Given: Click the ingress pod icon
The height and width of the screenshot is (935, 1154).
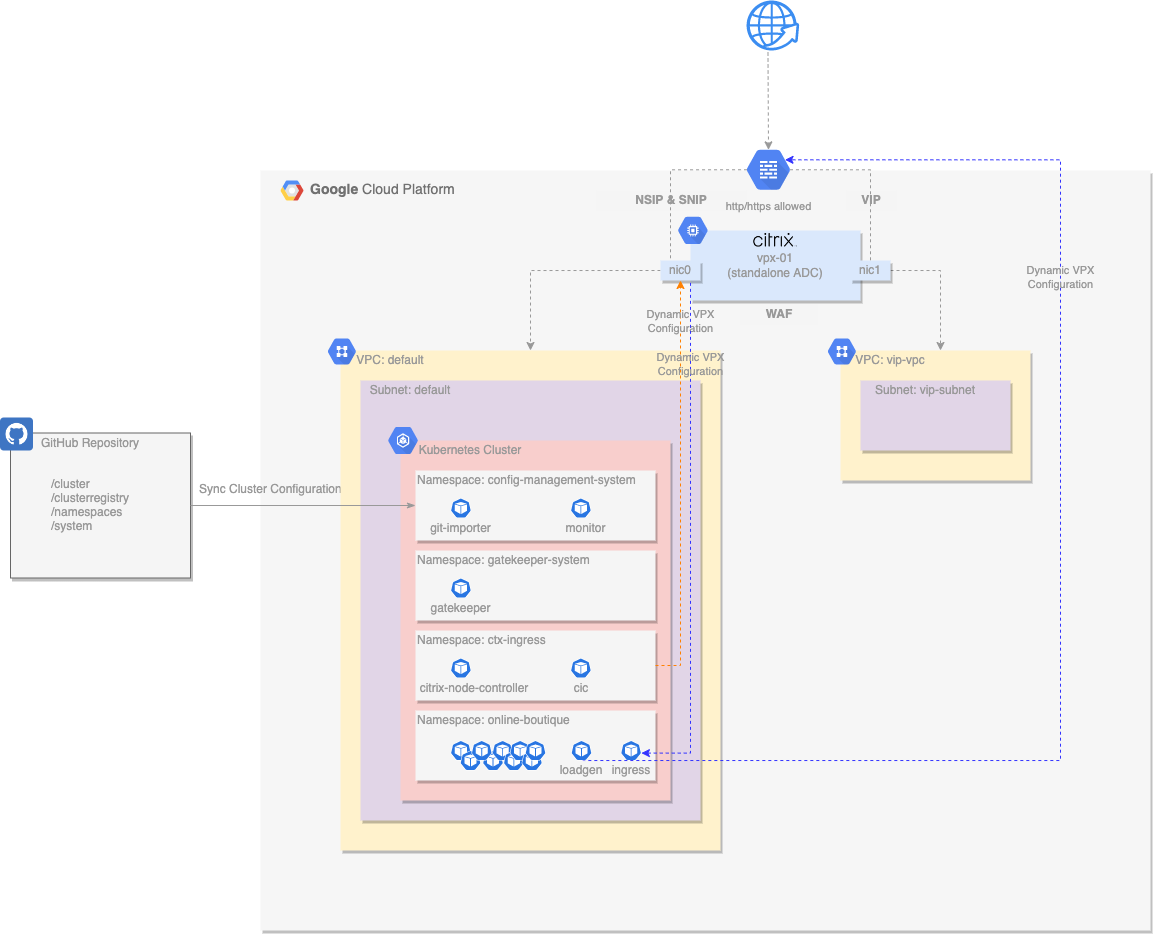Looking at the screenshot, I should tap(630, 750).
